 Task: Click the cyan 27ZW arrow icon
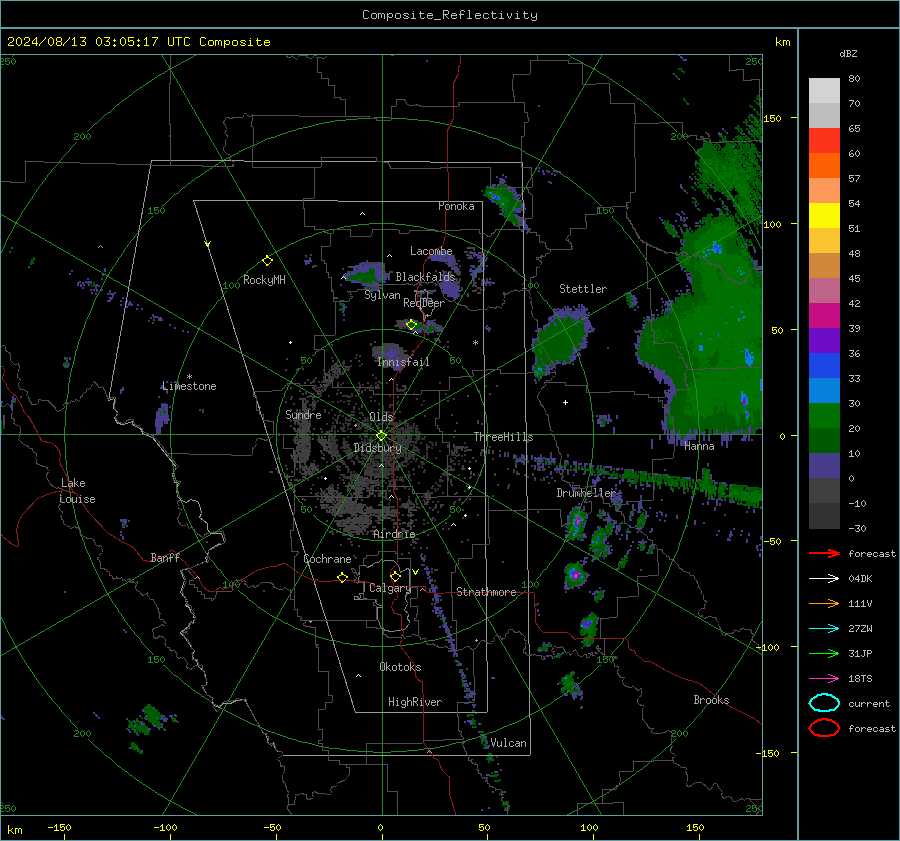point(824,629)
